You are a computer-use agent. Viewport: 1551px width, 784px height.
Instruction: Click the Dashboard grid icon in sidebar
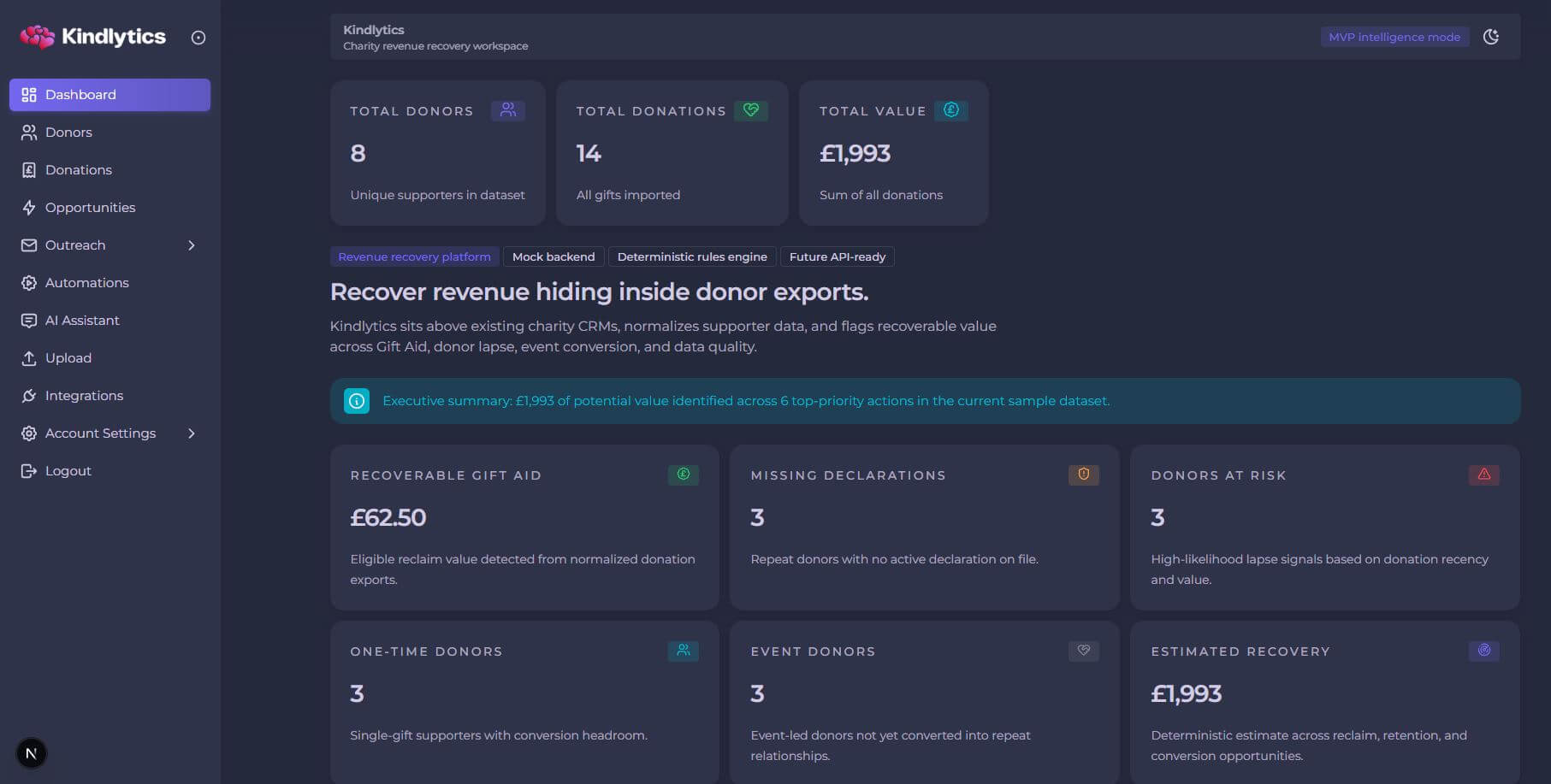click(29, 95)
